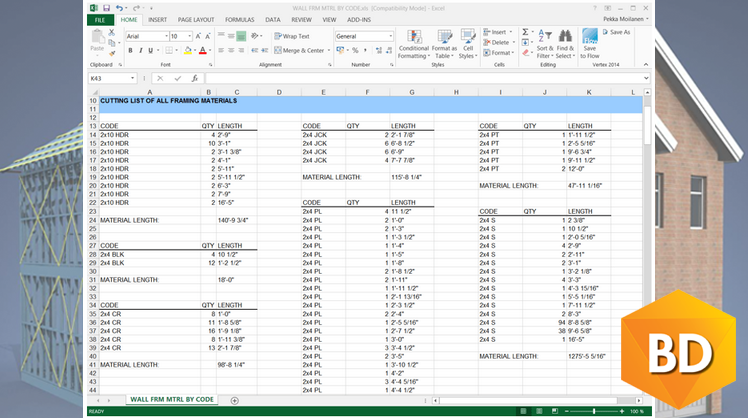Apply the yellow fill color
The width and height of the screenshot is (748, 418).
coord(188,50)
